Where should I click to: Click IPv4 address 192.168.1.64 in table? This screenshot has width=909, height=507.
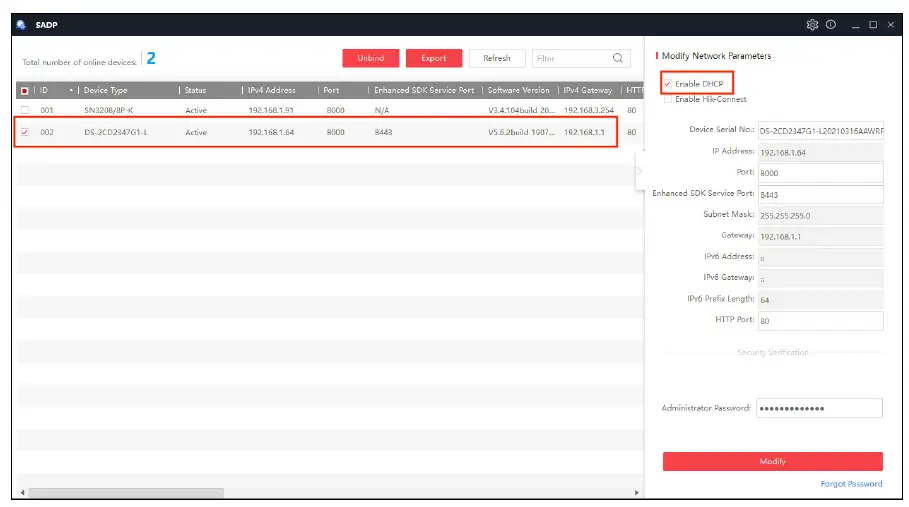pyautogui.click(x=271, y=132)
